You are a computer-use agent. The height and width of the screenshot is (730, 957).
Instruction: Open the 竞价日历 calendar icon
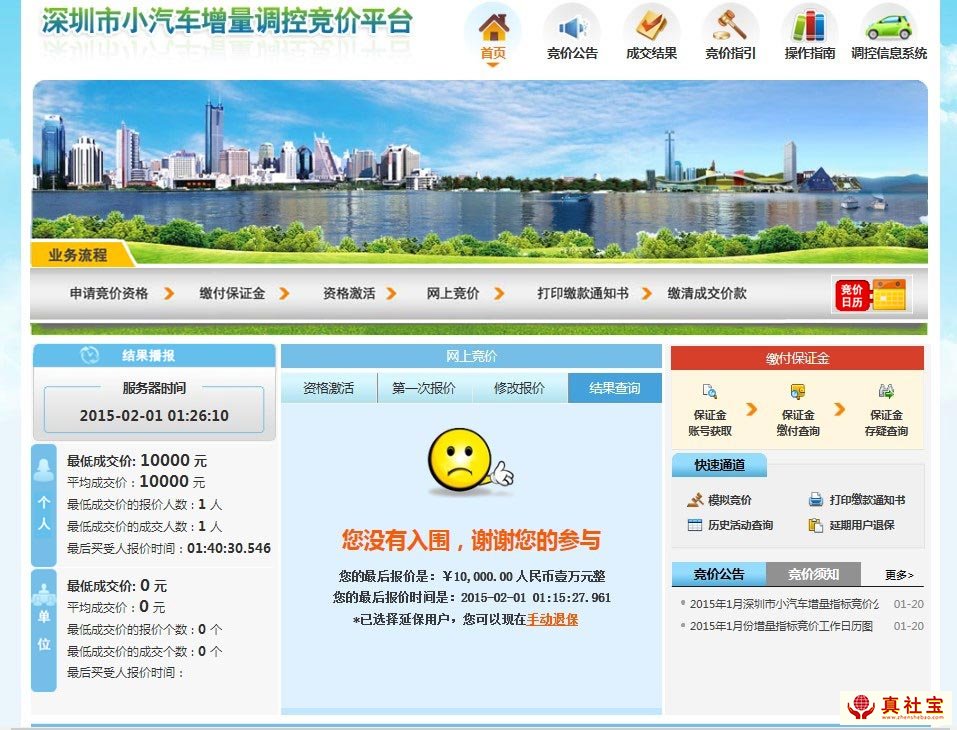click(x=871, y=295)
